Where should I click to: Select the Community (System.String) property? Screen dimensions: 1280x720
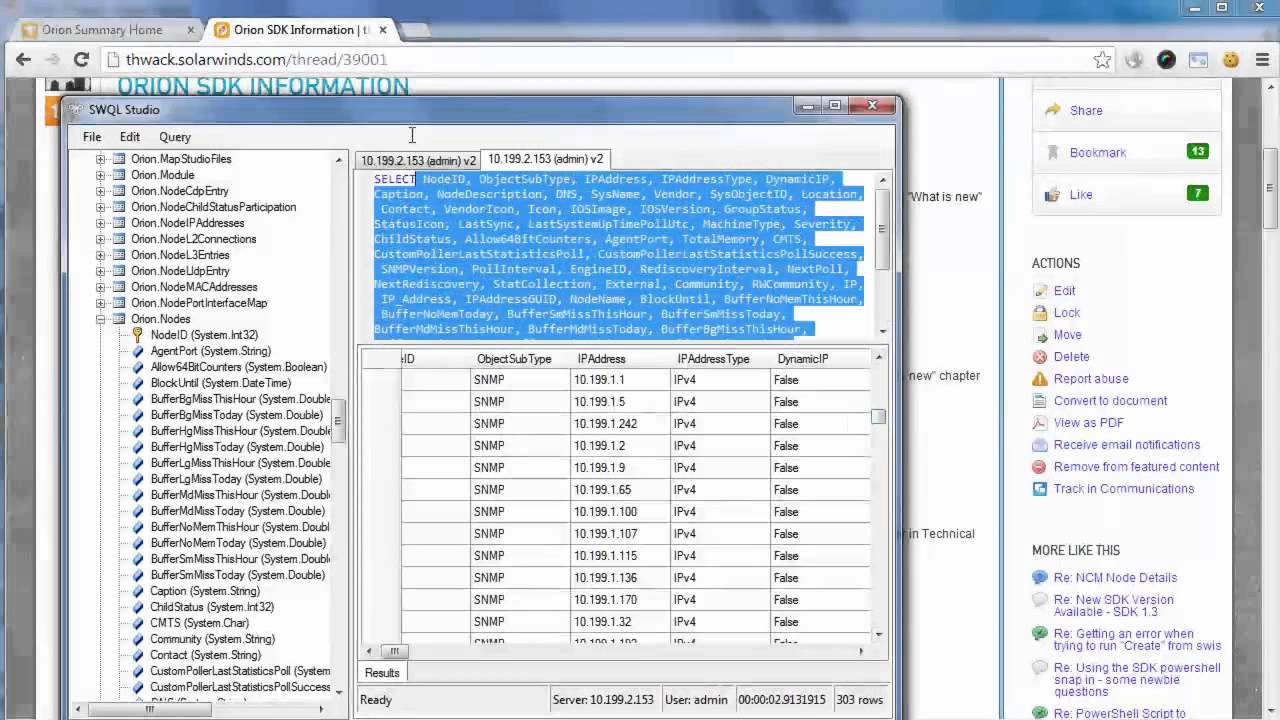pos(212,639)
